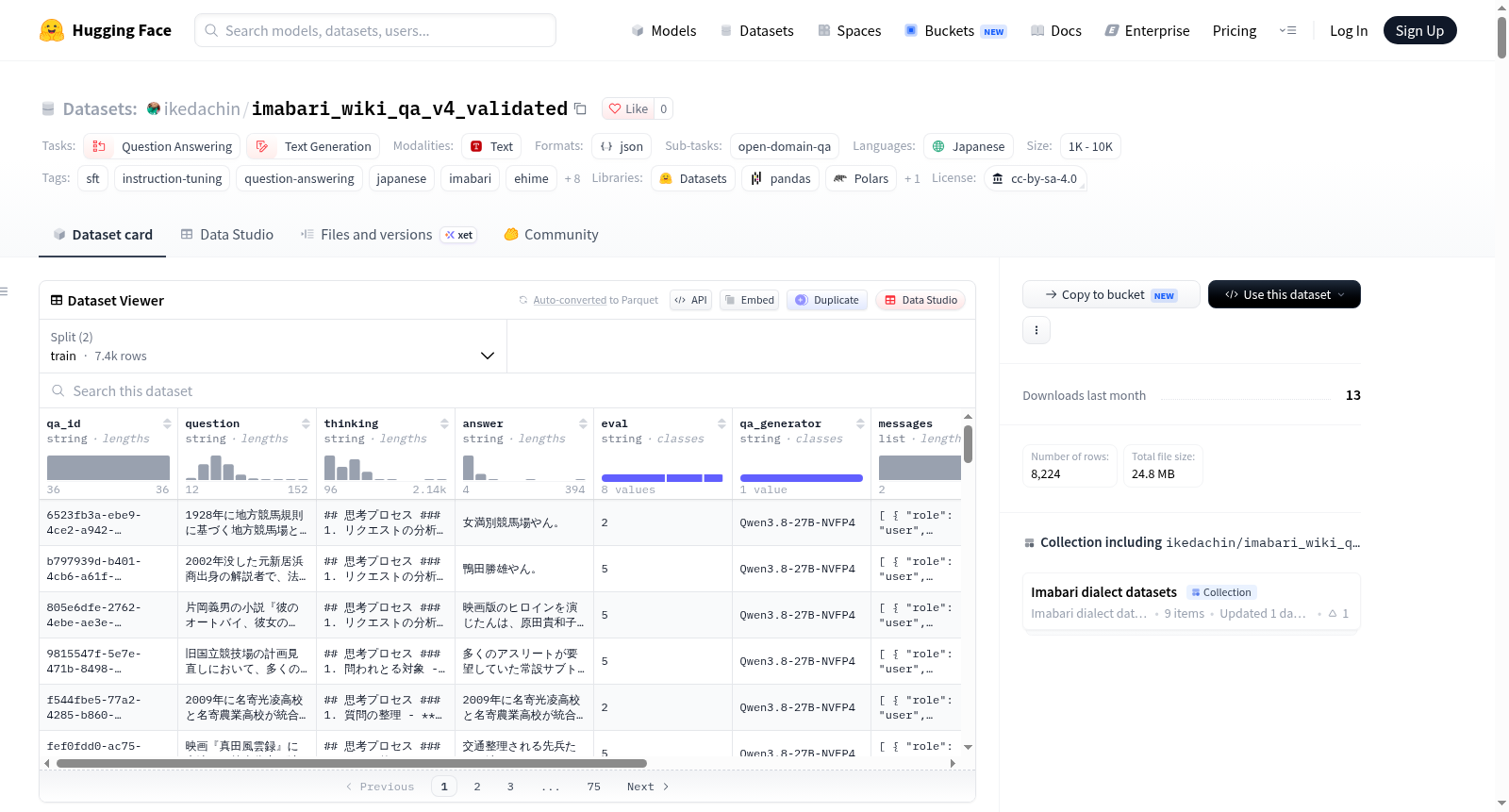The height and width of the screenshot is (812, 1509).
Task: Go to page 75 of the dataset
Action: point(593,787)
